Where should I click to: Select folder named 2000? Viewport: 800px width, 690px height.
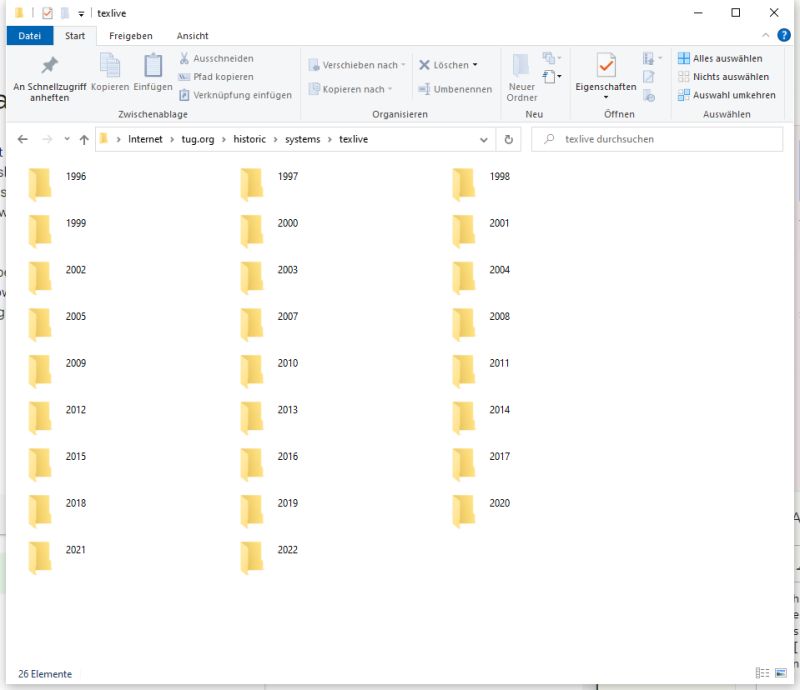point(269,230)
